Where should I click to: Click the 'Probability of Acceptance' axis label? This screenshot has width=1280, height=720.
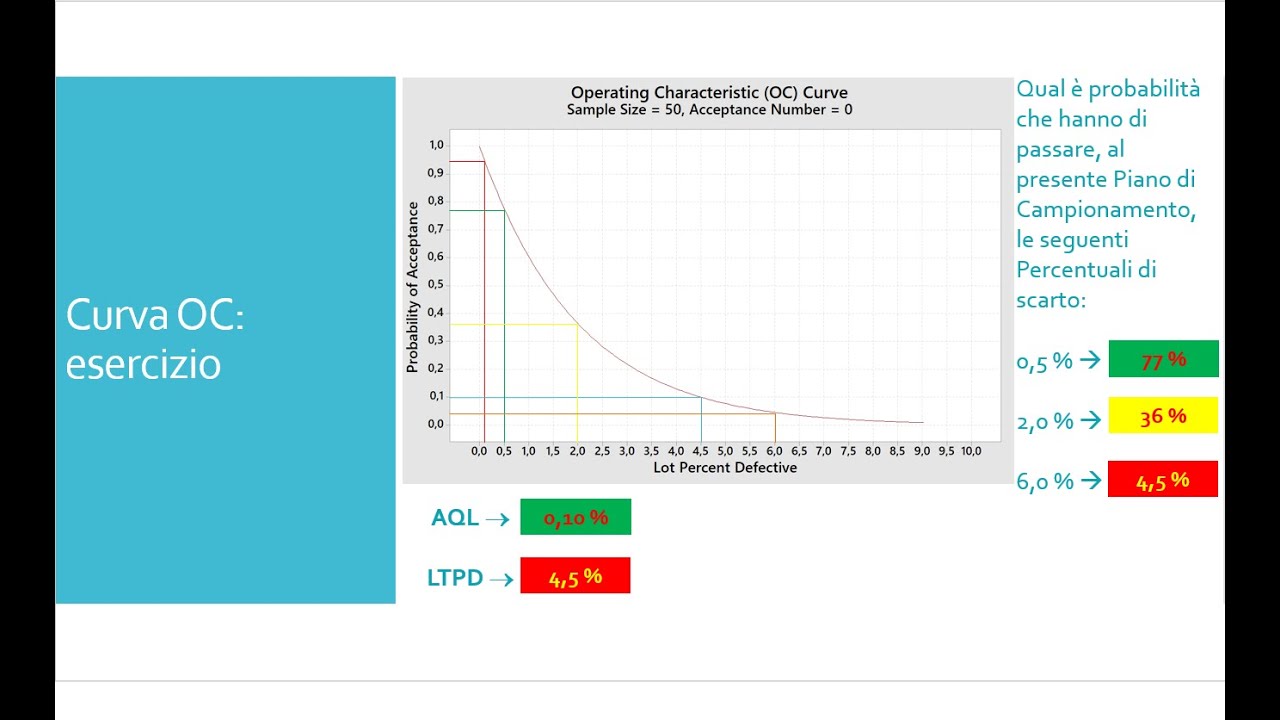[412, 288]
